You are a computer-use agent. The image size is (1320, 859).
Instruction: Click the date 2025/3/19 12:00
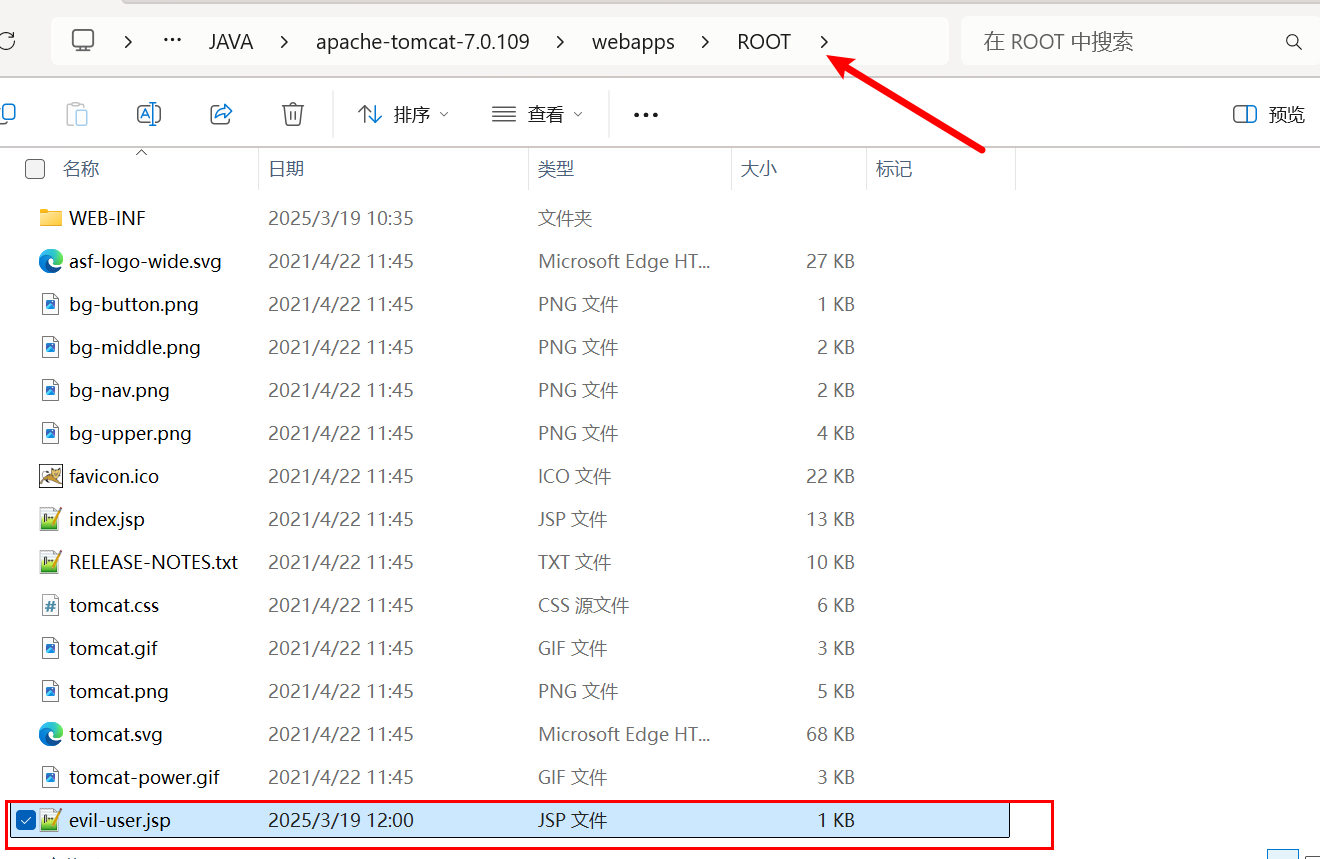pos(341,820)
